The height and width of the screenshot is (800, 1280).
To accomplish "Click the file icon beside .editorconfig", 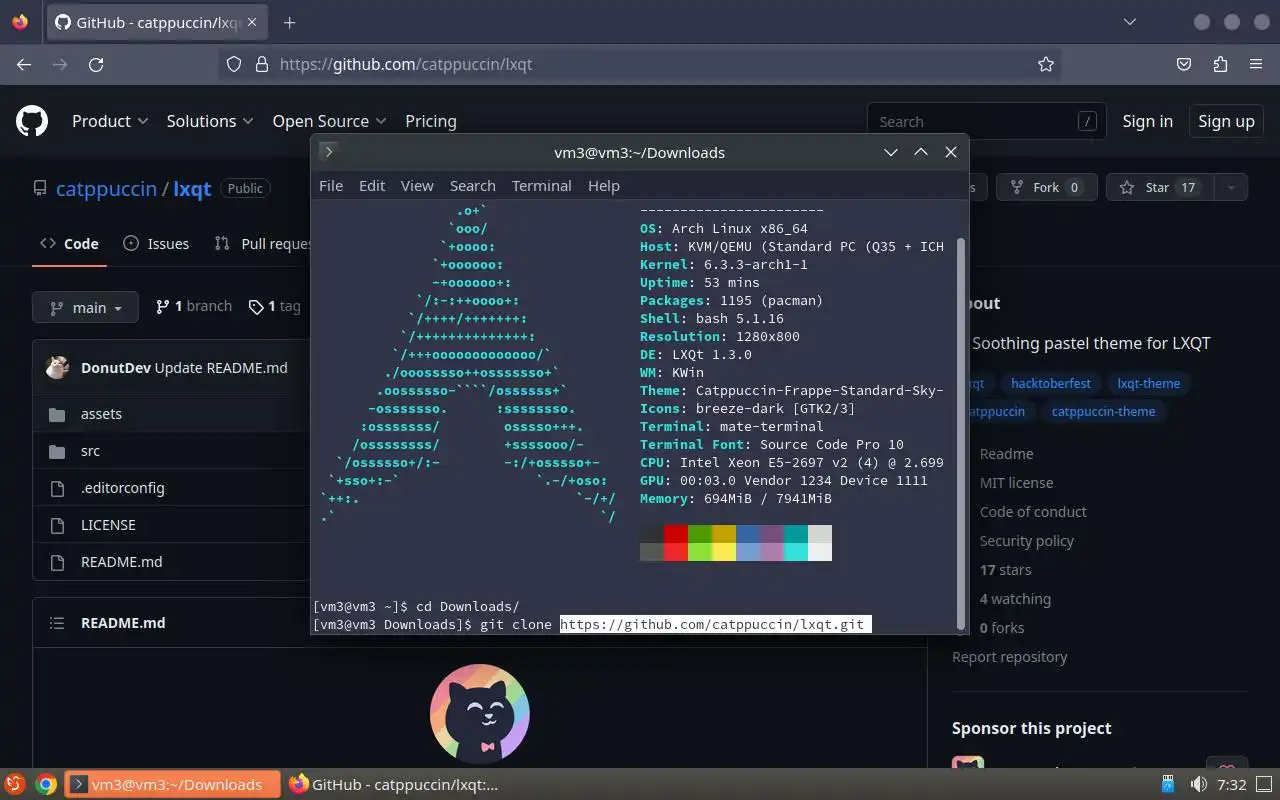I will click(57, 488).
